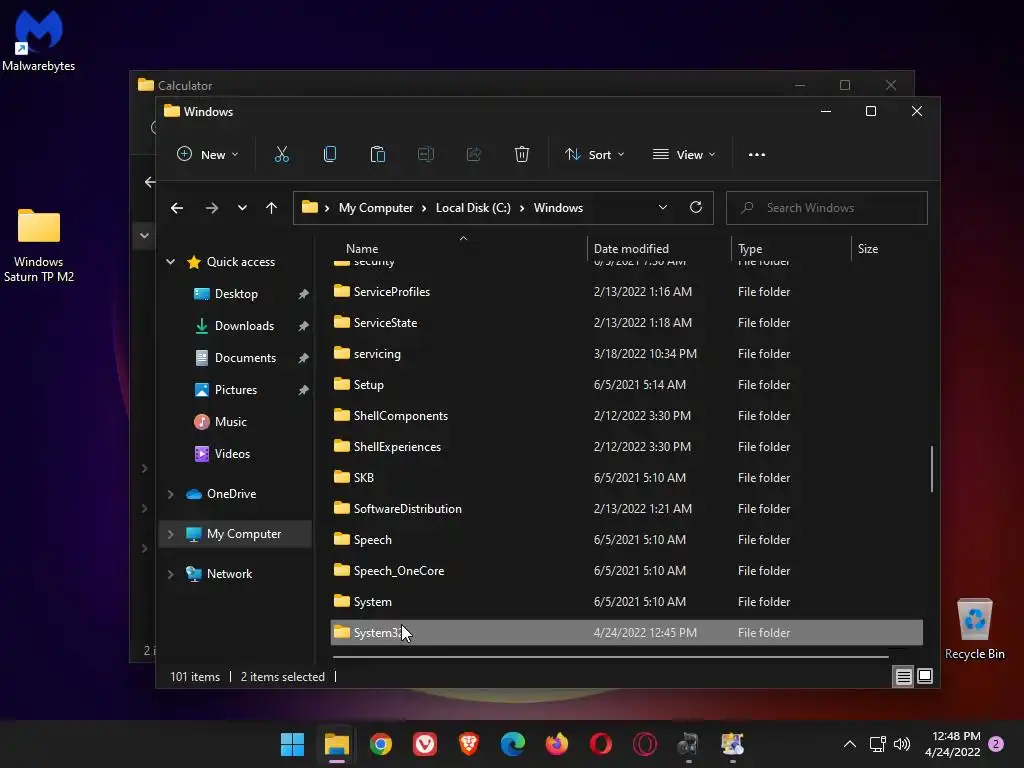Open the Sort options dropdown
The width and height of the screenshot is (1024, 768).
point(595,155)
